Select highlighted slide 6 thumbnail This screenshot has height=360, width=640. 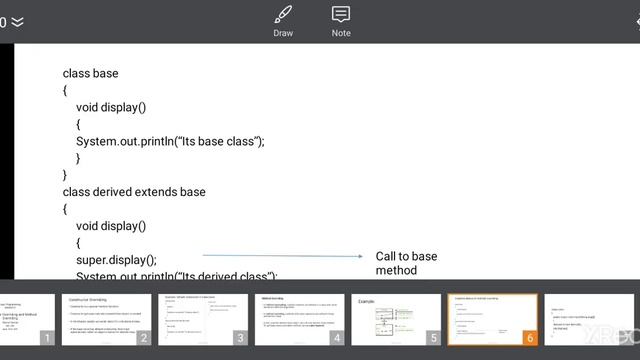(x=493, y=320)
